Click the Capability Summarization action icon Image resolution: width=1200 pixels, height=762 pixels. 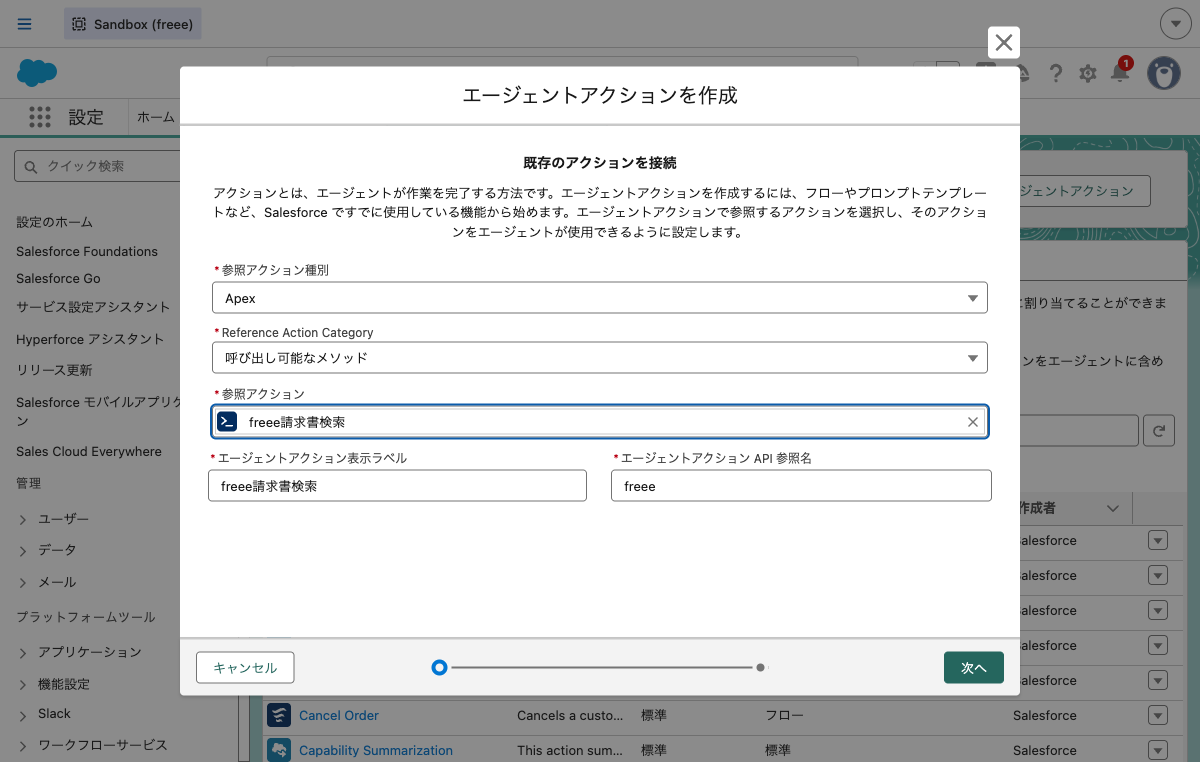pos(279,750)
